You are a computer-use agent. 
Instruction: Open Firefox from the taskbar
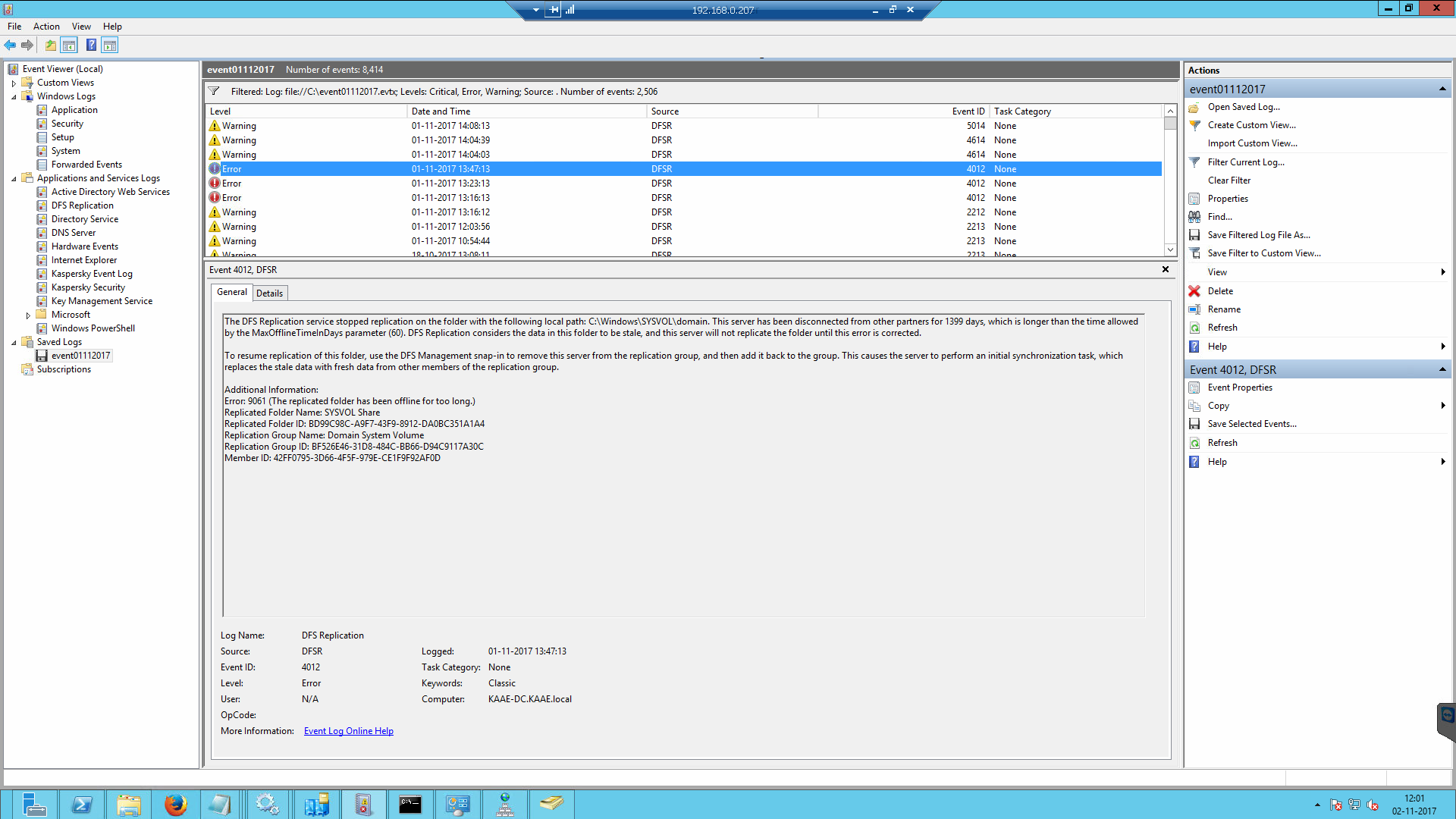(x=175, y=805)
